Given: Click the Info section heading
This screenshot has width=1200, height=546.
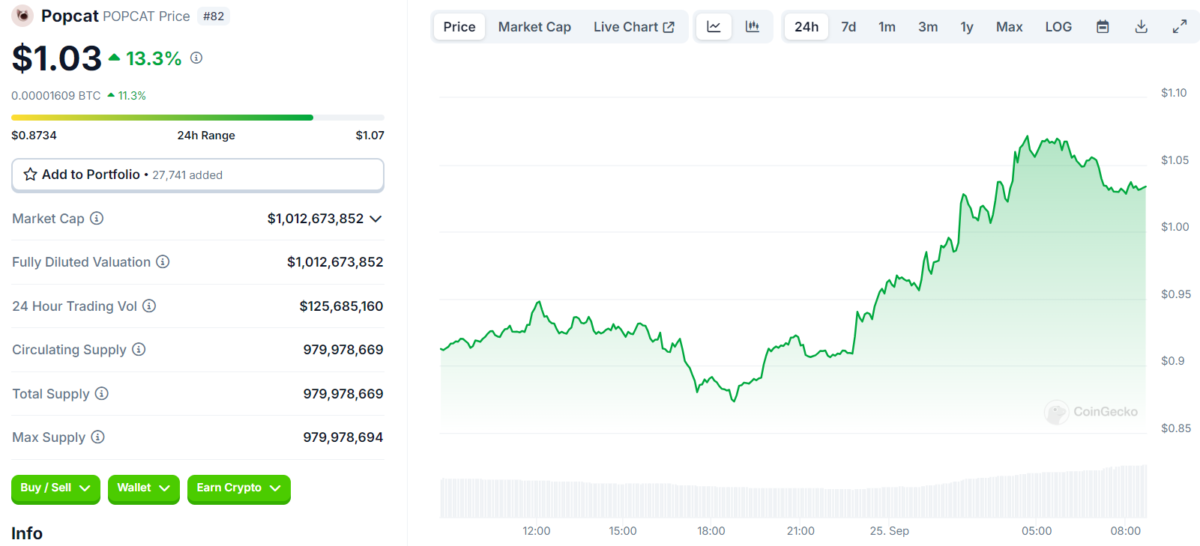Looking at the screenshot, I should 27,533.
